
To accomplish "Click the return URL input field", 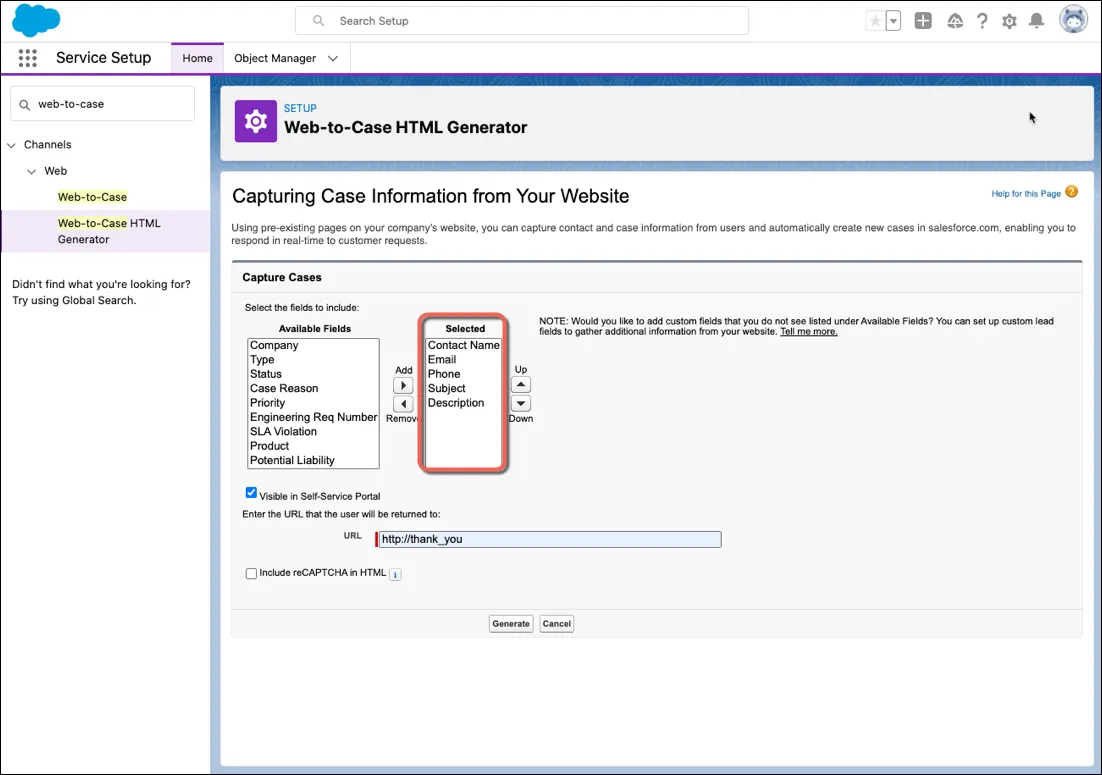I will (x=549, y=540).
